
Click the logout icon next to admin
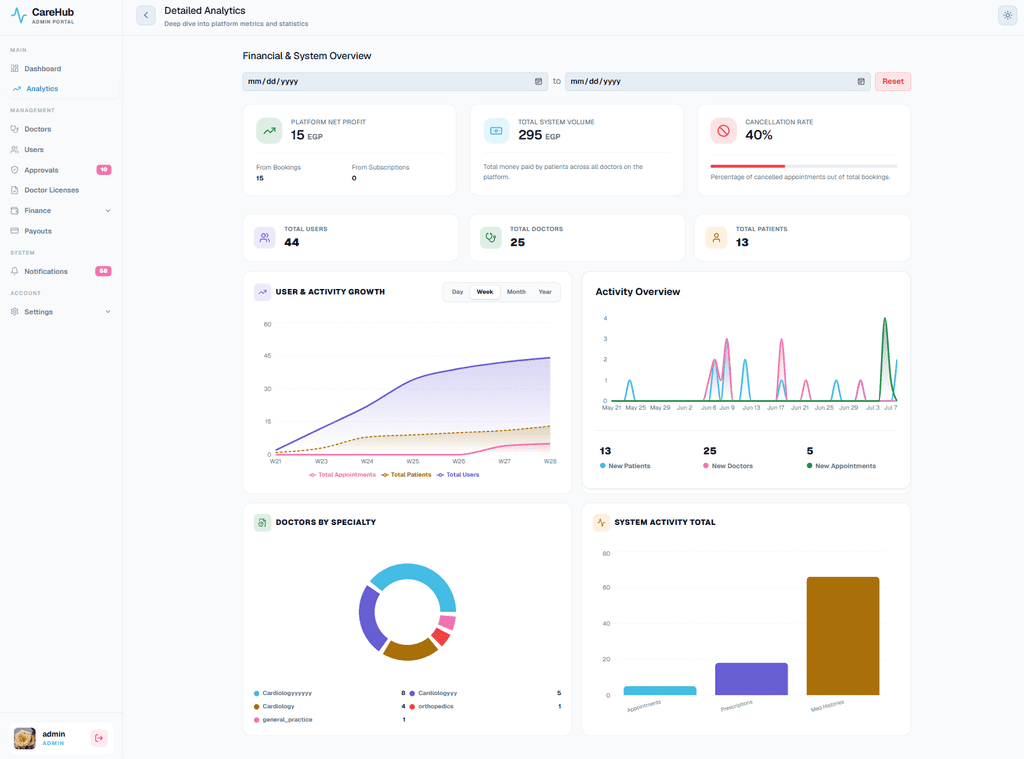click(99, 738)
